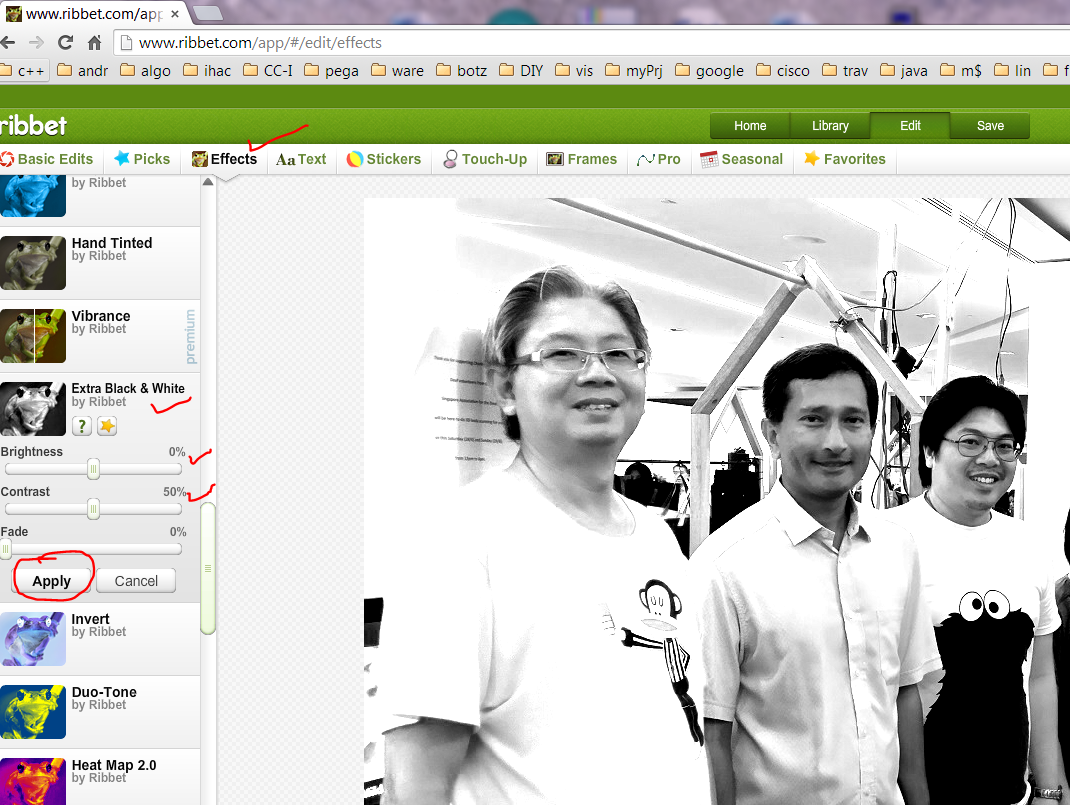Click the black and white photo canvas

pos(717,501)
